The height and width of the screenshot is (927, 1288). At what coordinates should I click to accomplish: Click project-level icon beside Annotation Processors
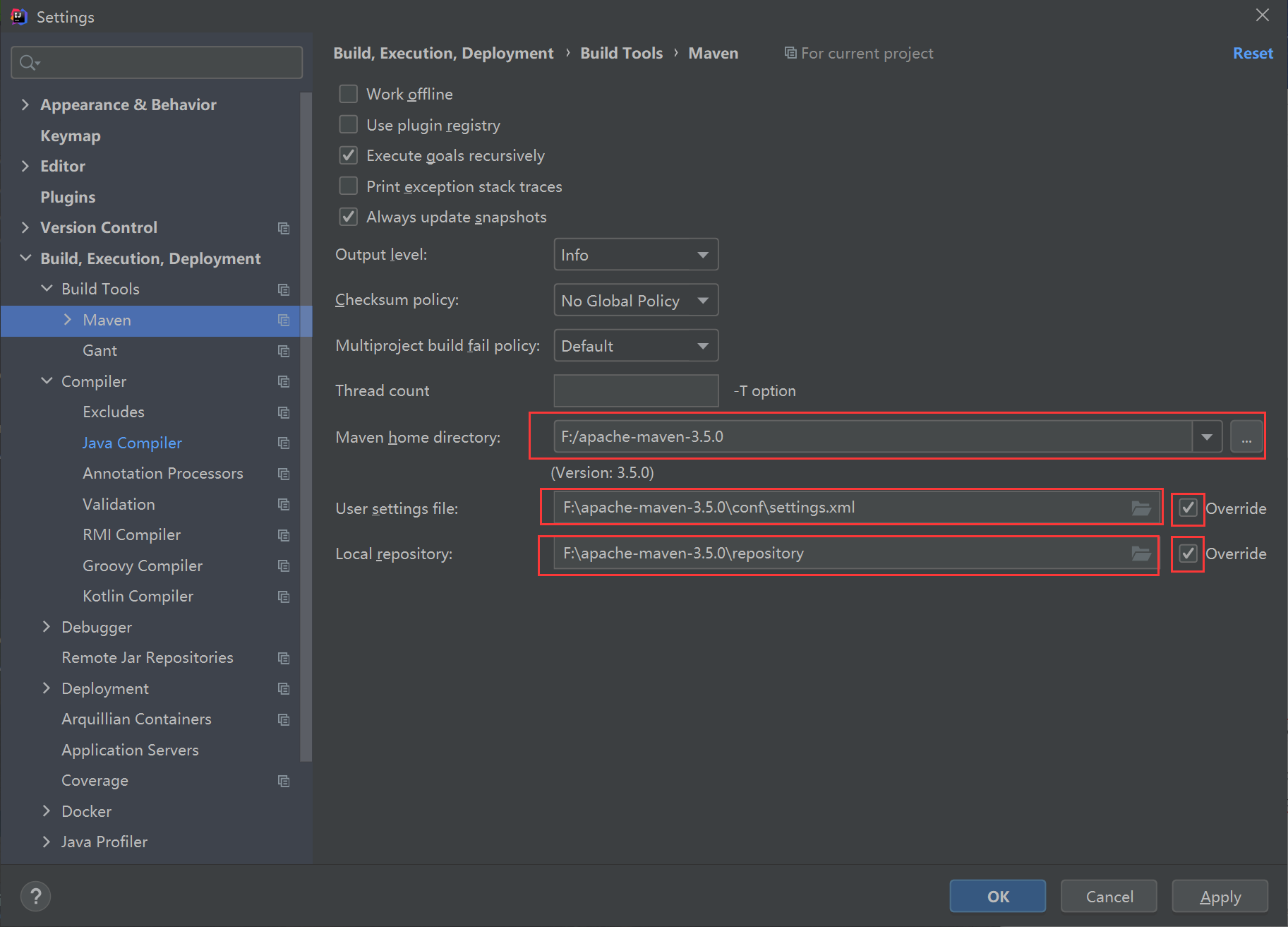coord(284,474)
